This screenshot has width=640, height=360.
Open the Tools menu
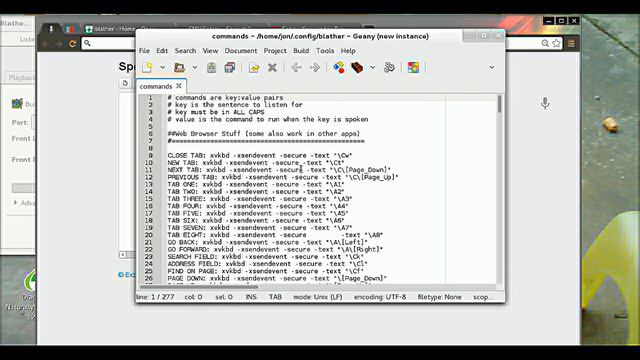[325, 51]
